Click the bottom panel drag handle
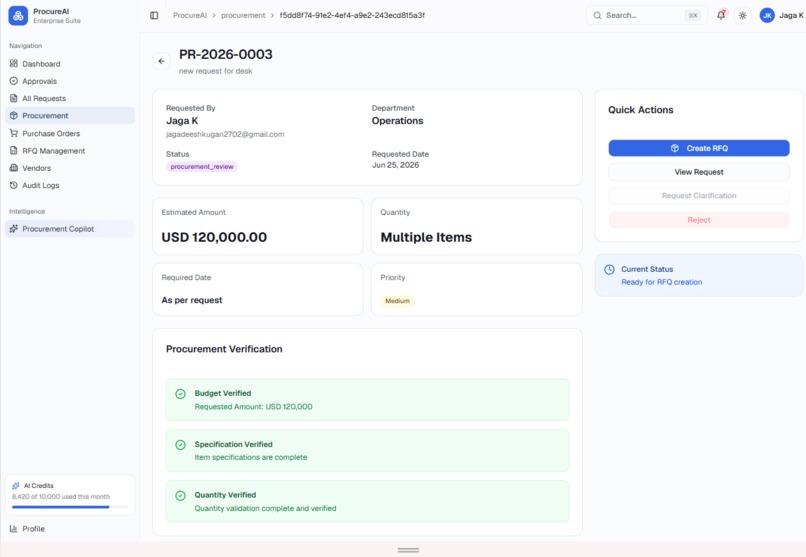 [408, 550]
